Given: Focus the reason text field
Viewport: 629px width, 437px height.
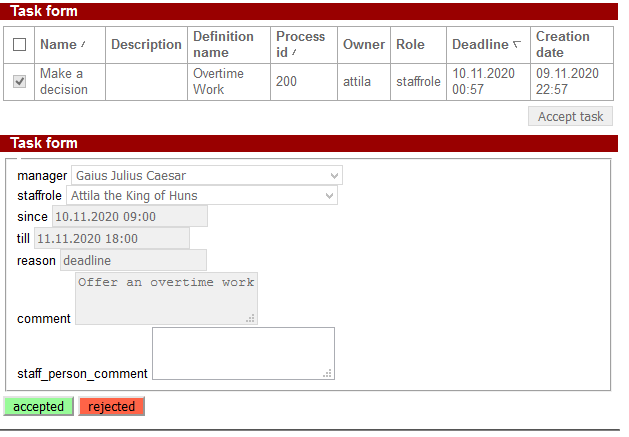Looking at the screenshot, I should pos(132,261).
